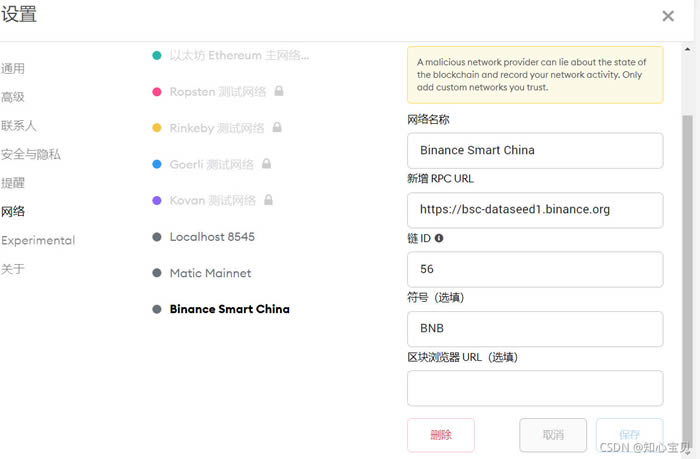This screenshot has width=700, height=459.
Task: Select Ropsten 测试网络 entry
Action: pos(217,92)
